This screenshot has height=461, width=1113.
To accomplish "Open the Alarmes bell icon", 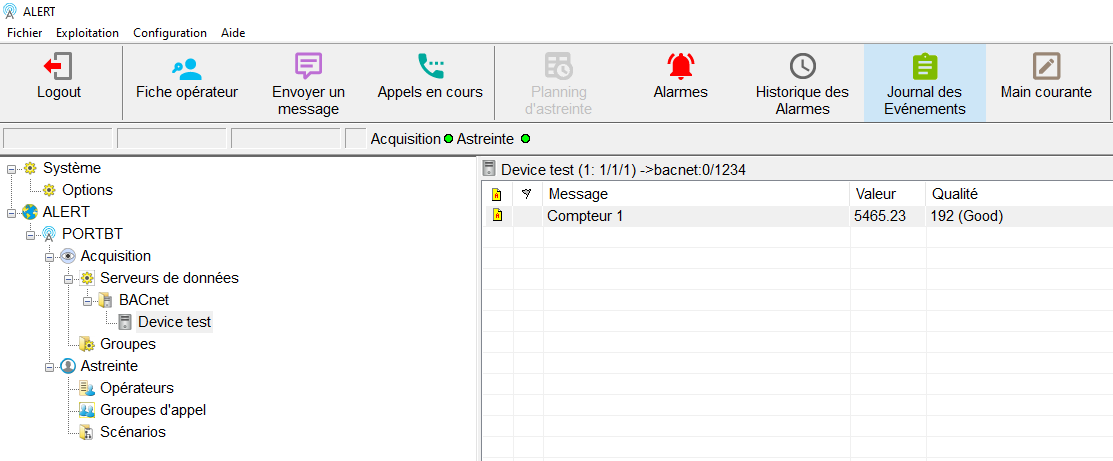I will (680, 67).
